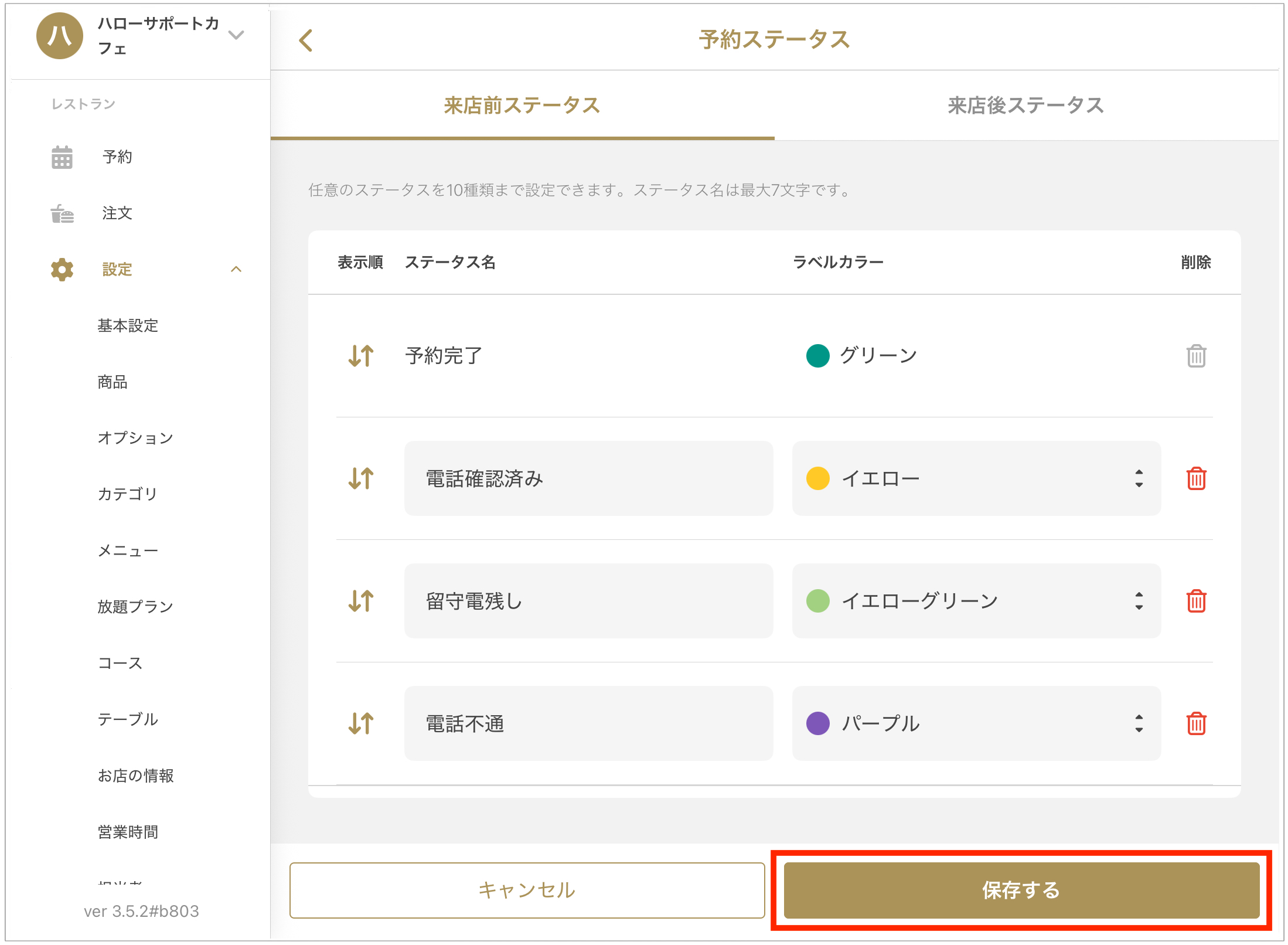Delete the 電話確認済み status row

tap(1195, 478)
